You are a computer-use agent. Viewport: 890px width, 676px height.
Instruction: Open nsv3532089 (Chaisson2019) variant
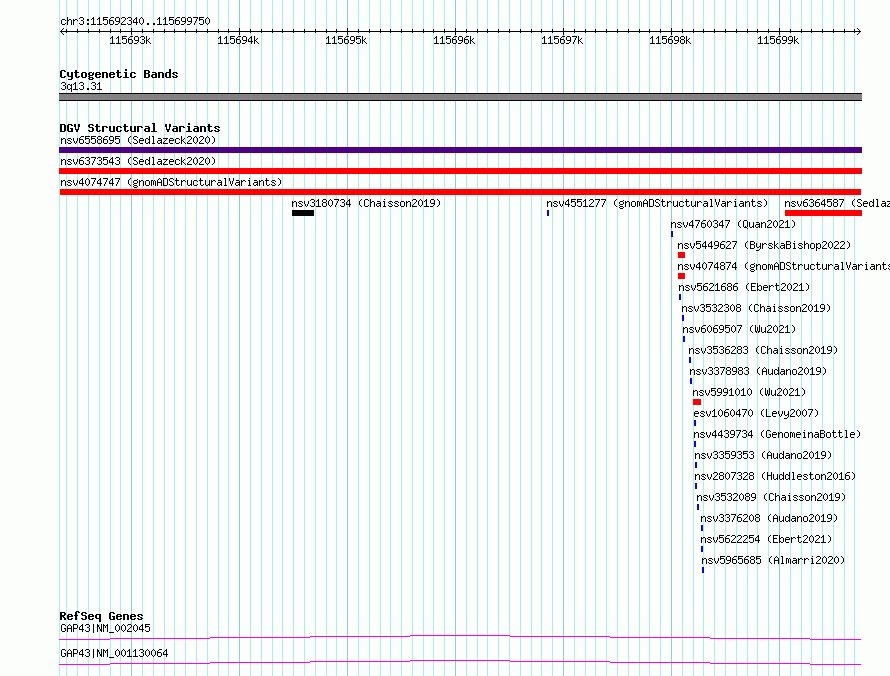coord(771,497)
